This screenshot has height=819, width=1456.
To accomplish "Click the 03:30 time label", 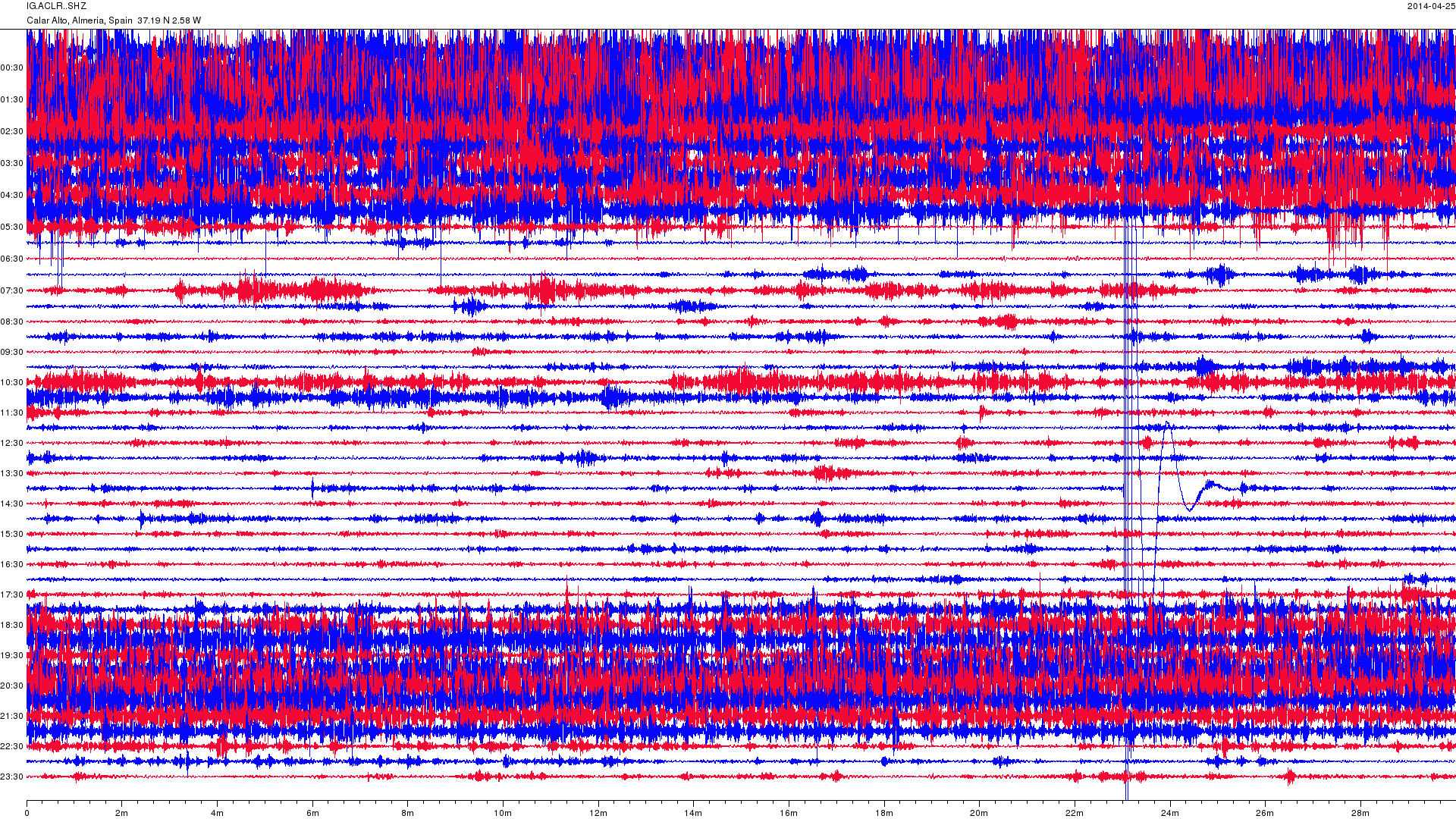I will [11, 164].
